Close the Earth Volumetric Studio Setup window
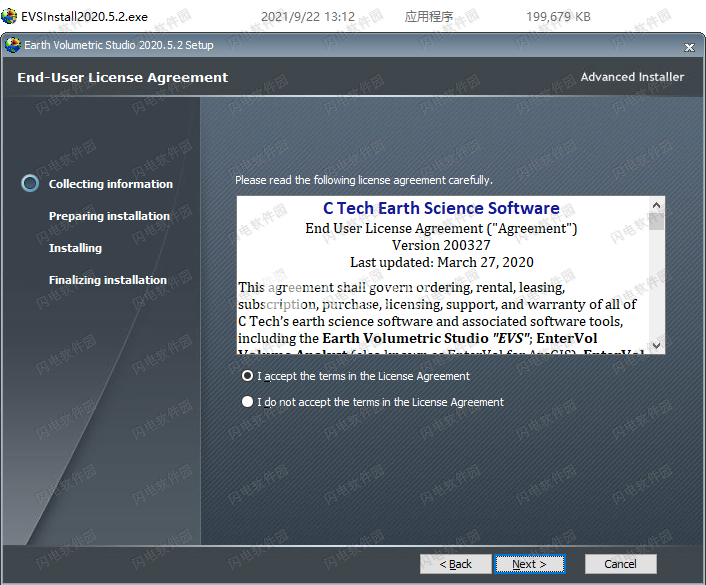Screen dimensions: 706x585 click(689, 47)
